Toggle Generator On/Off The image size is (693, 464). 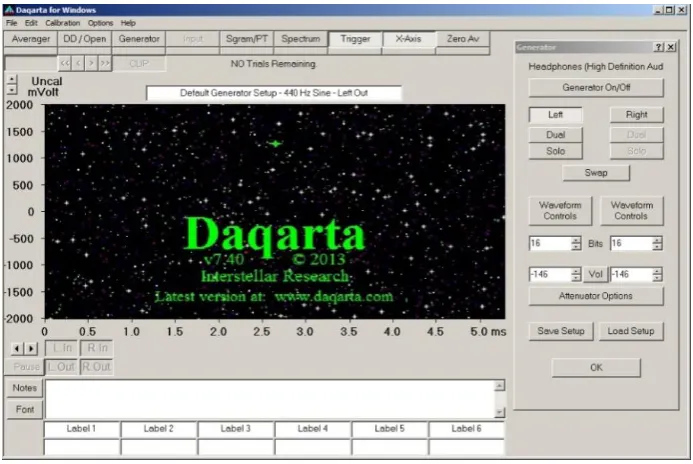[596, 87]
